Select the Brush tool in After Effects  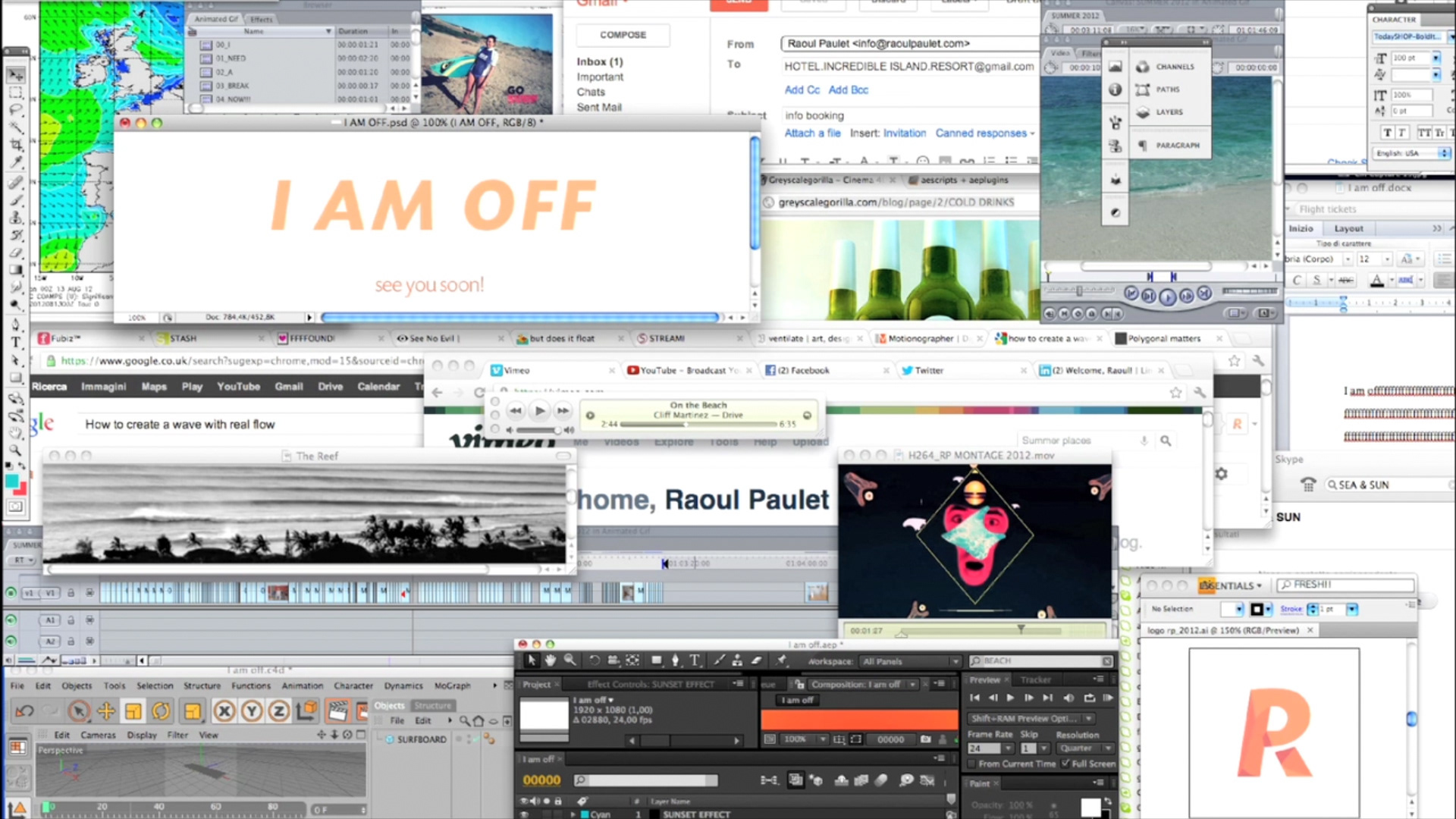point(718,661)
